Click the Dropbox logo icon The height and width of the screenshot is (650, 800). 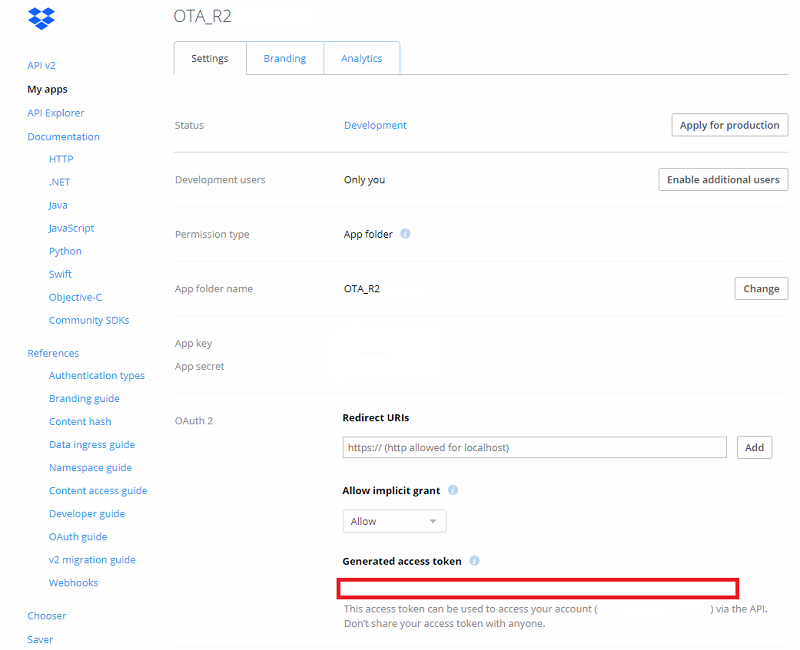(41, 19)
